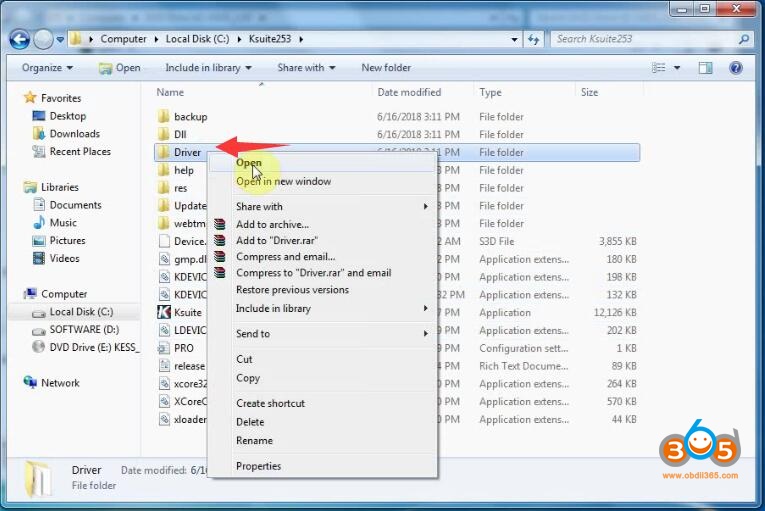Select the res folder icon

164,188
